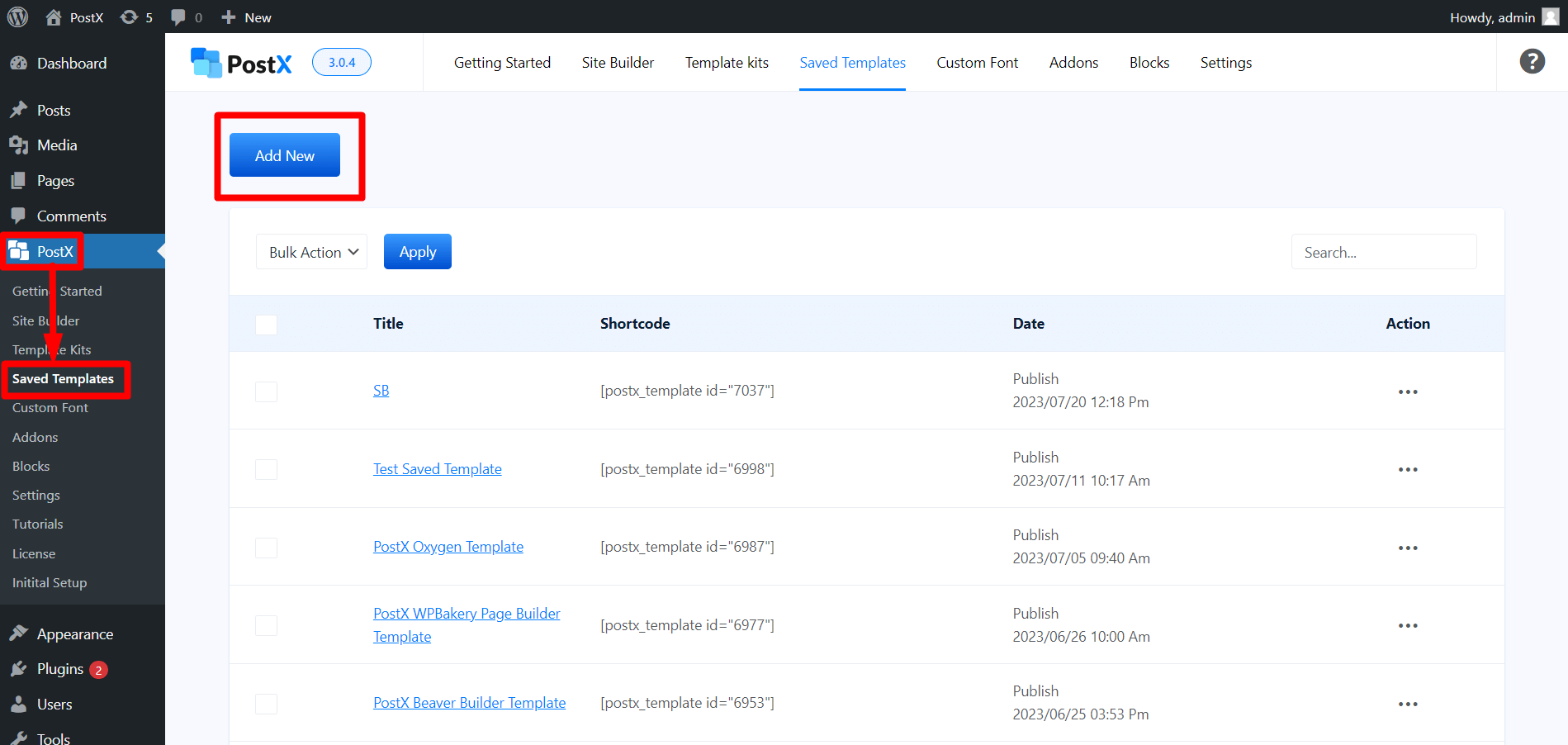Open the PostX WPBakery Page Builder Template
This screenshot has height=745, width=1568.
[x=466, y=624]
